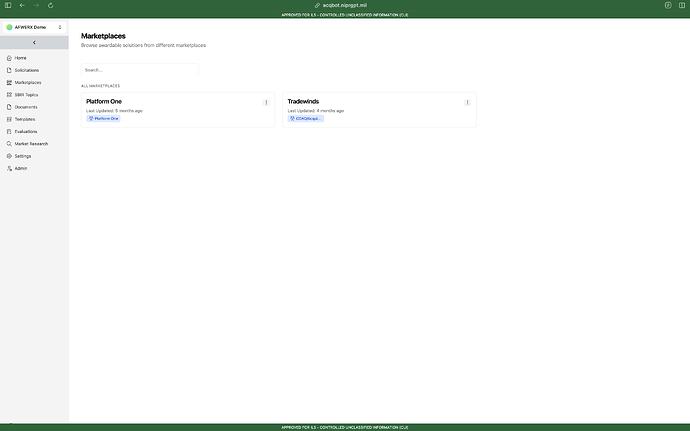Click the SBIR Topics icon
Viewport: 690px width, 431px height.
pos(9,95)
